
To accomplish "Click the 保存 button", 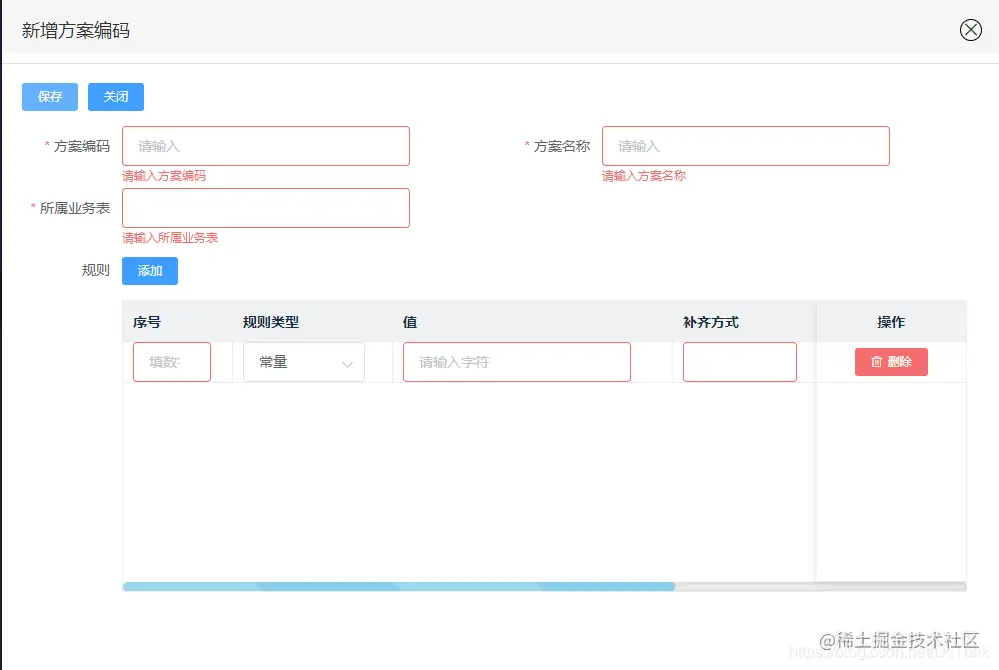I will (50, 97).
